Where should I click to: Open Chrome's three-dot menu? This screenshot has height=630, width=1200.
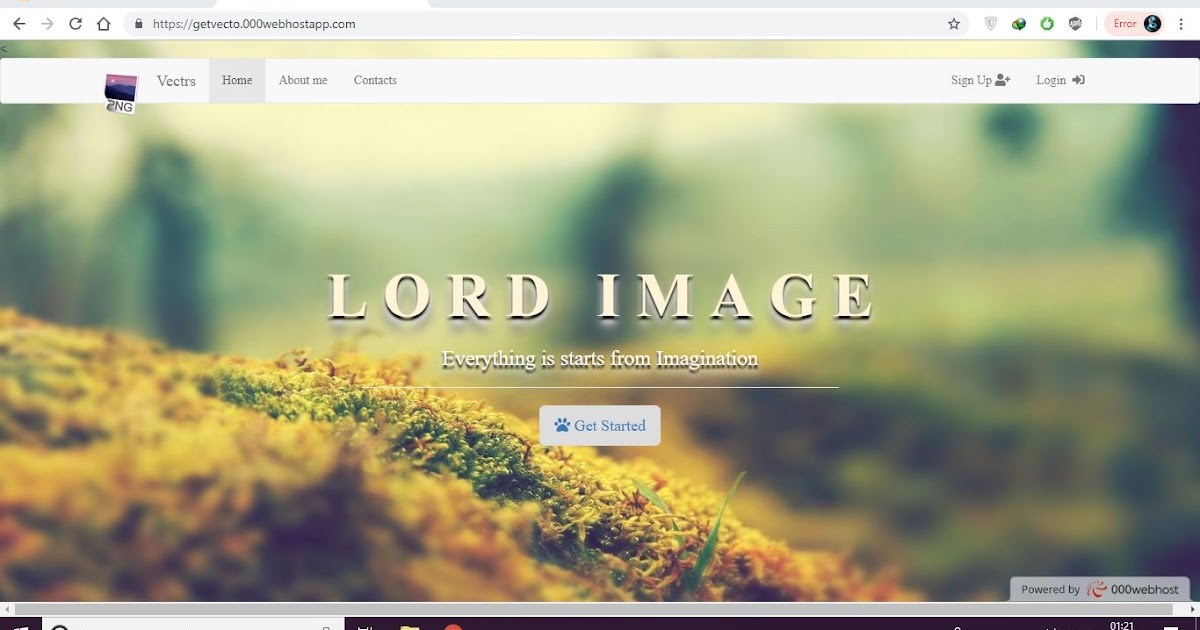point(1182,23)
